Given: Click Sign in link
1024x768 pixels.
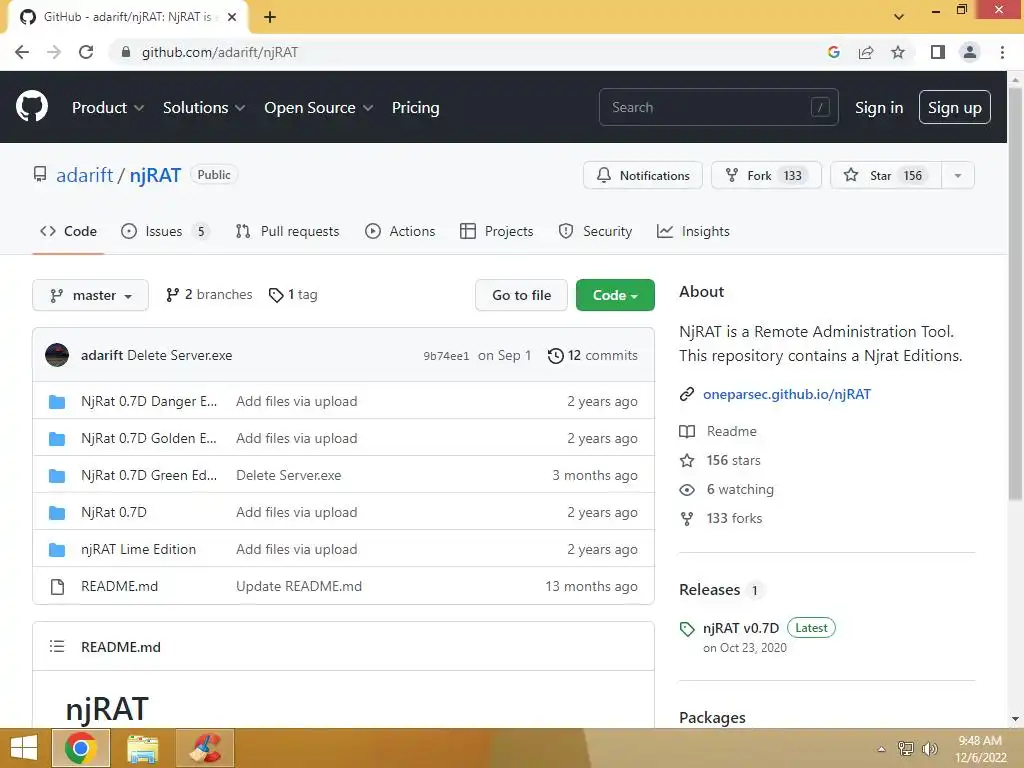Looking at the screenshot, I should coord(879,107).
